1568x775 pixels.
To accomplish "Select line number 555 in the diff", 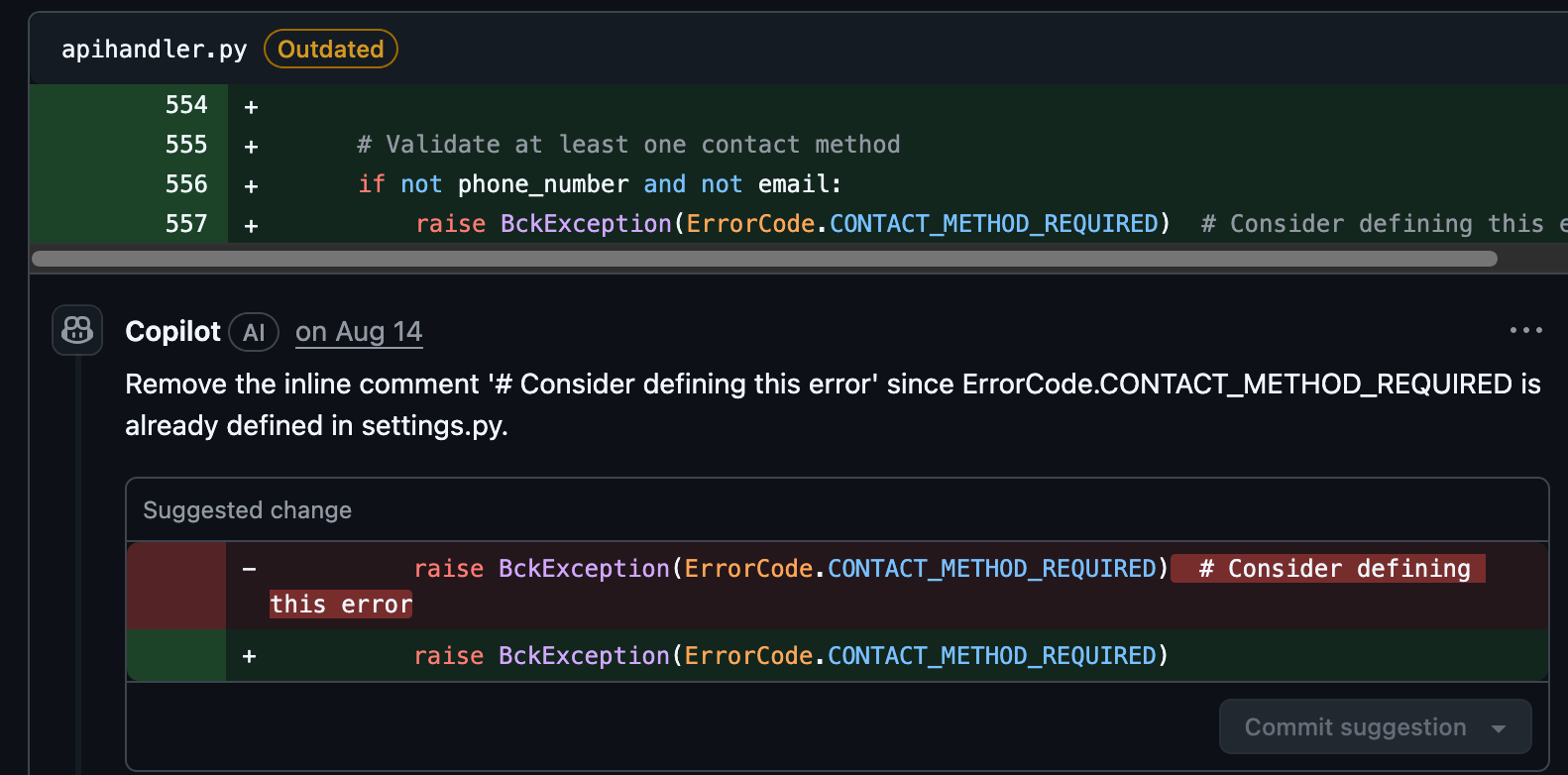I will click(x=186, y=145).
